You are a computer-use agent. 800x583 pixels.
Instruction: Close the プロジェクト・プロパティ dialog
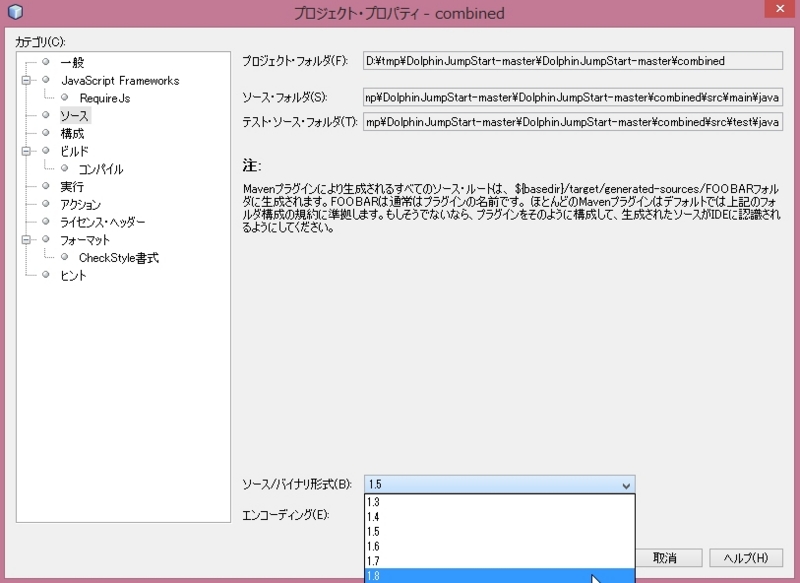[780, 9]
